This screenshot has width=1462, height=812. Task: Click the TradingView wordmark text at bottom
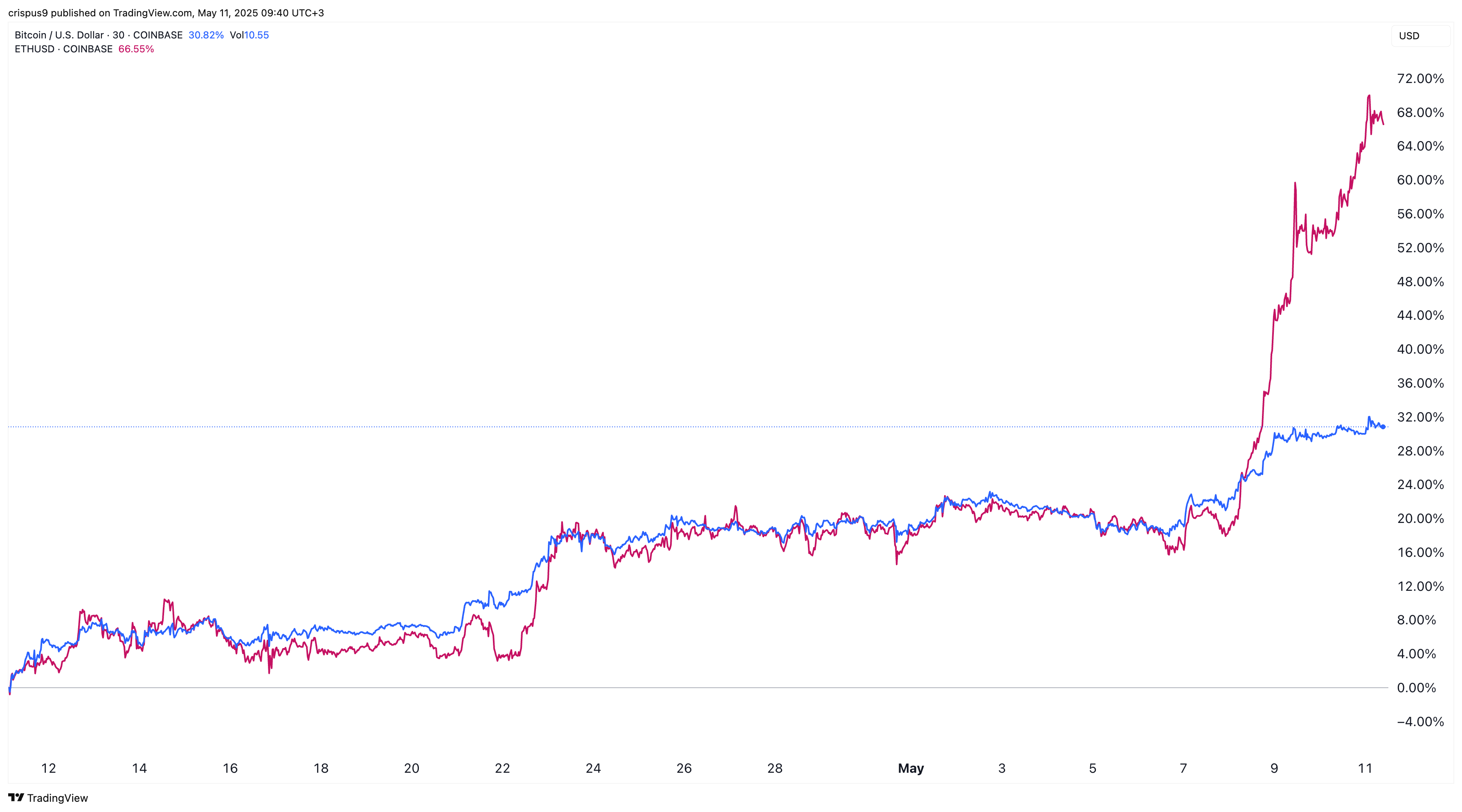coord(57,798)
